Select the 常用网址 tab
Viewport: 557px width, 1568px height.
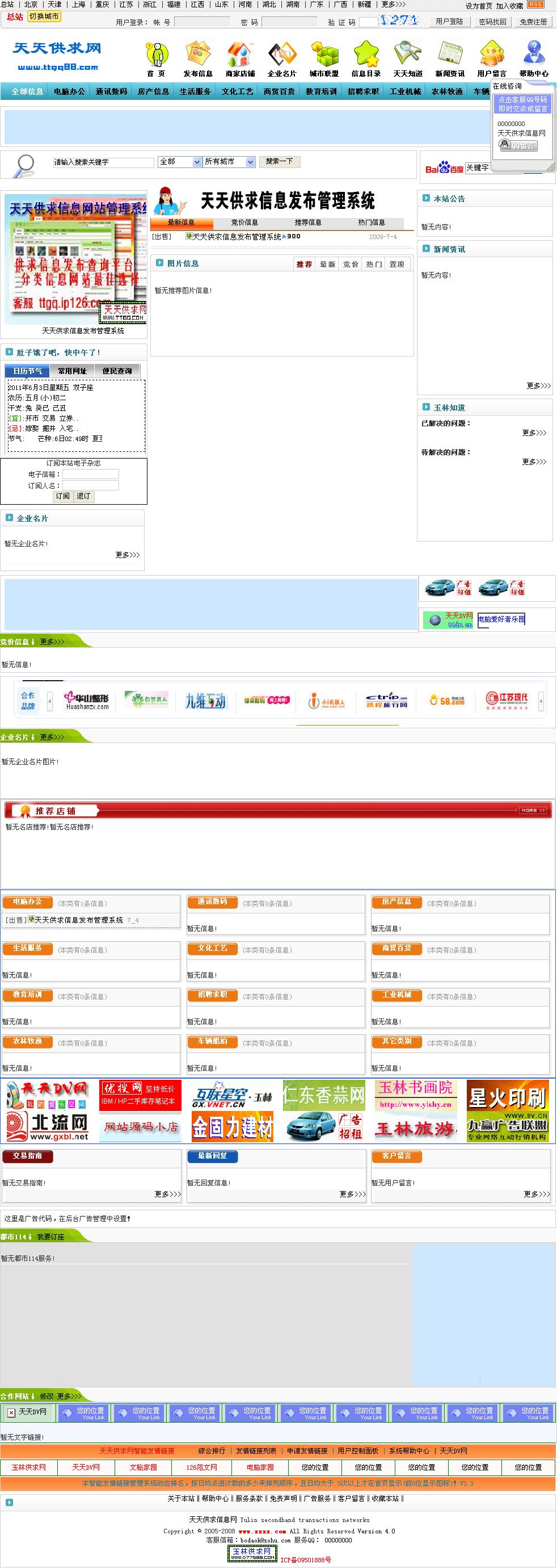point(73,371)
